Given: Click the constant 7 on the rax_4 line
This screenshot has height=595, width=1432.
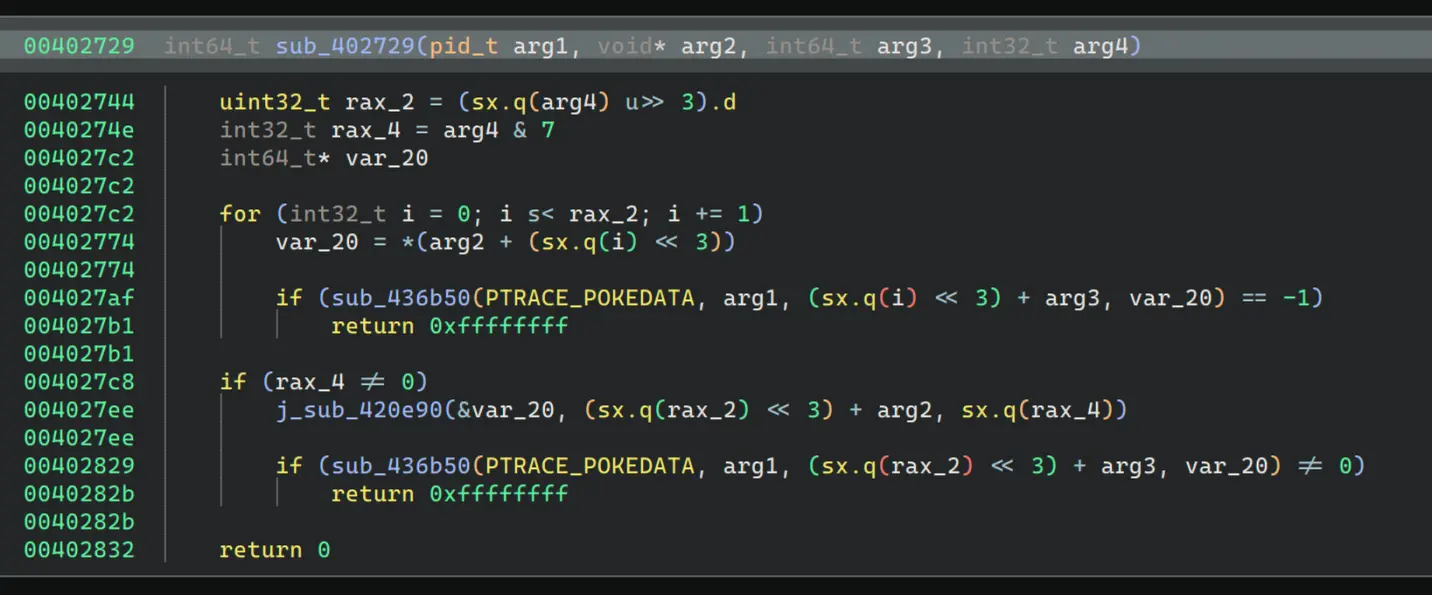Looking at the screenshot, I should click(548, 130).
